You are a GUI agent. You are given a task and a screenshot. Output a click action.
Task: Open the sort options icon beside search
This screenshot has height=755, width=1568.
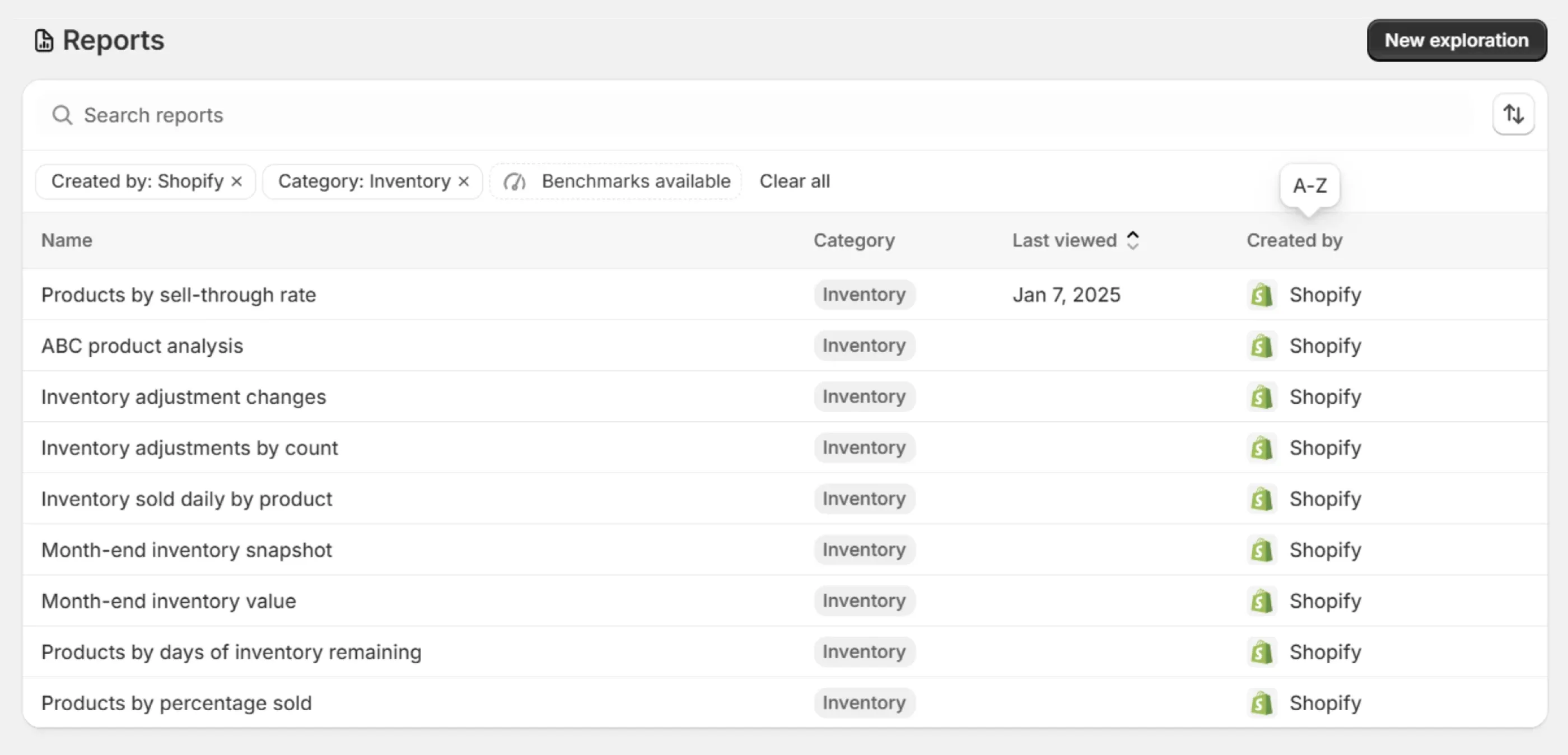coord(1514,114)
